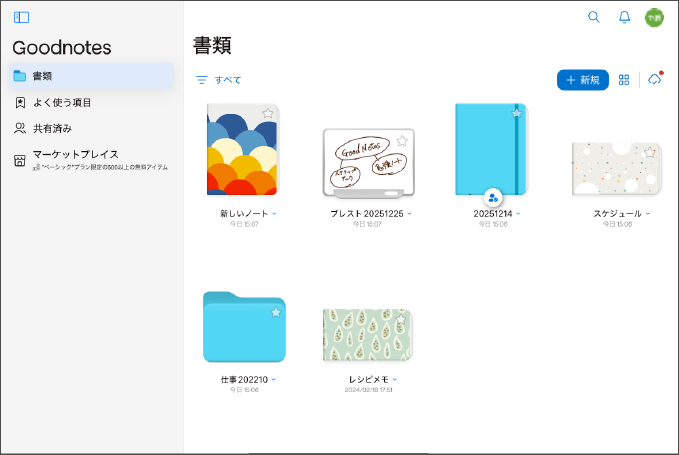Open the 新しいノート notebook cover
The image size is (679, 455).
pos(242,149)
